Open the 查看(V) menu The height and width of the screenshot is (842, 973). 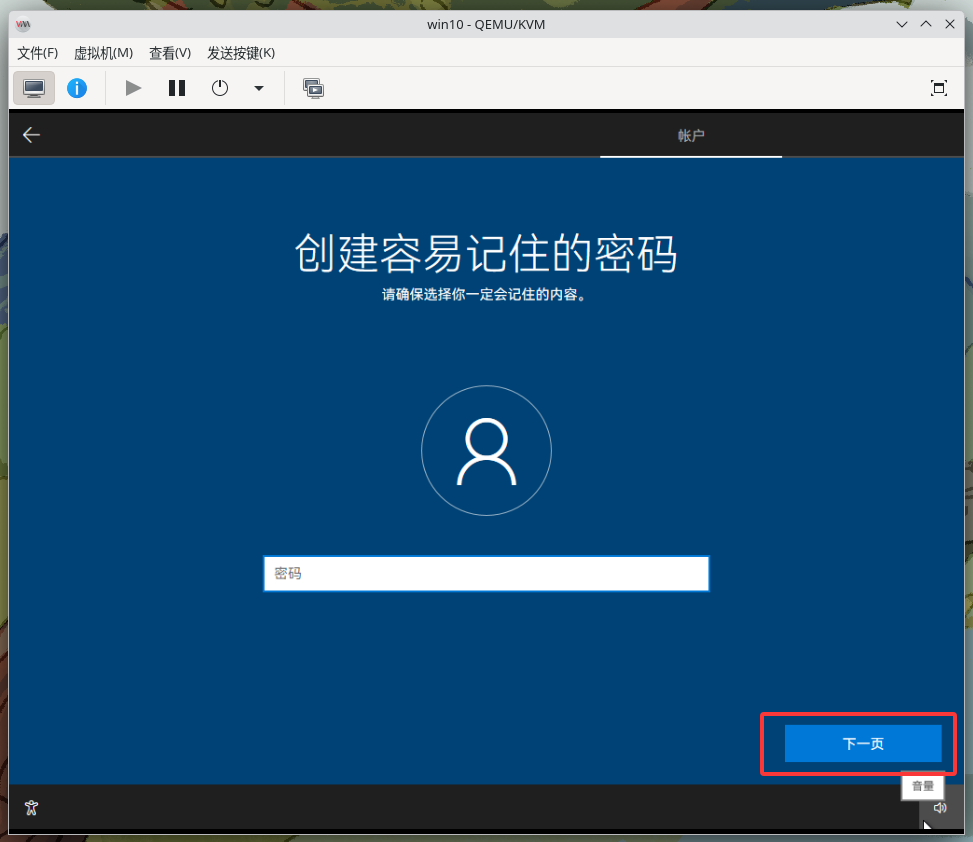pyautogui.click(x=170, y=53)
